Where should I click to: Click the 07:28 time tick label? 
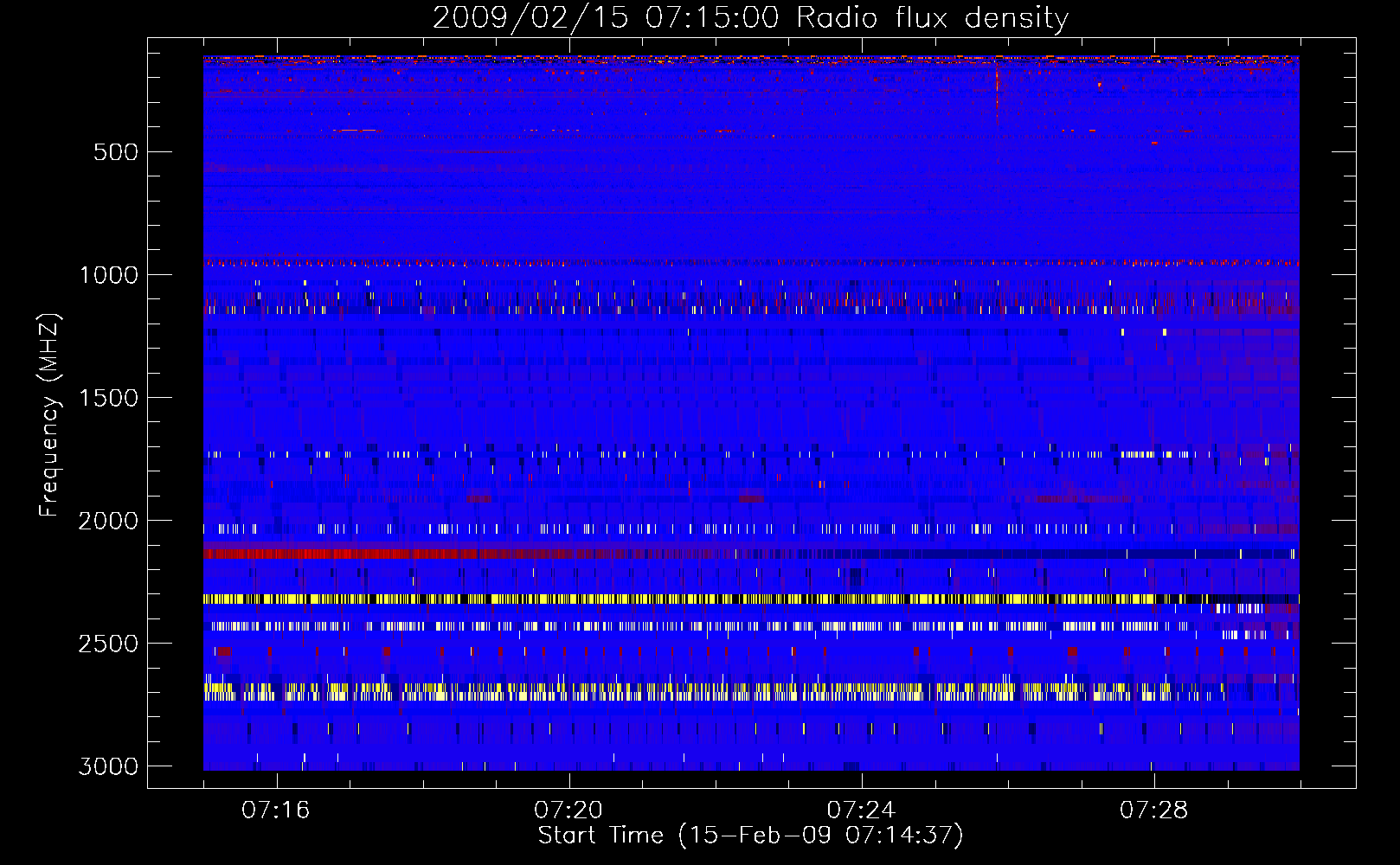pyautogui.click(x=1153, y=811)
